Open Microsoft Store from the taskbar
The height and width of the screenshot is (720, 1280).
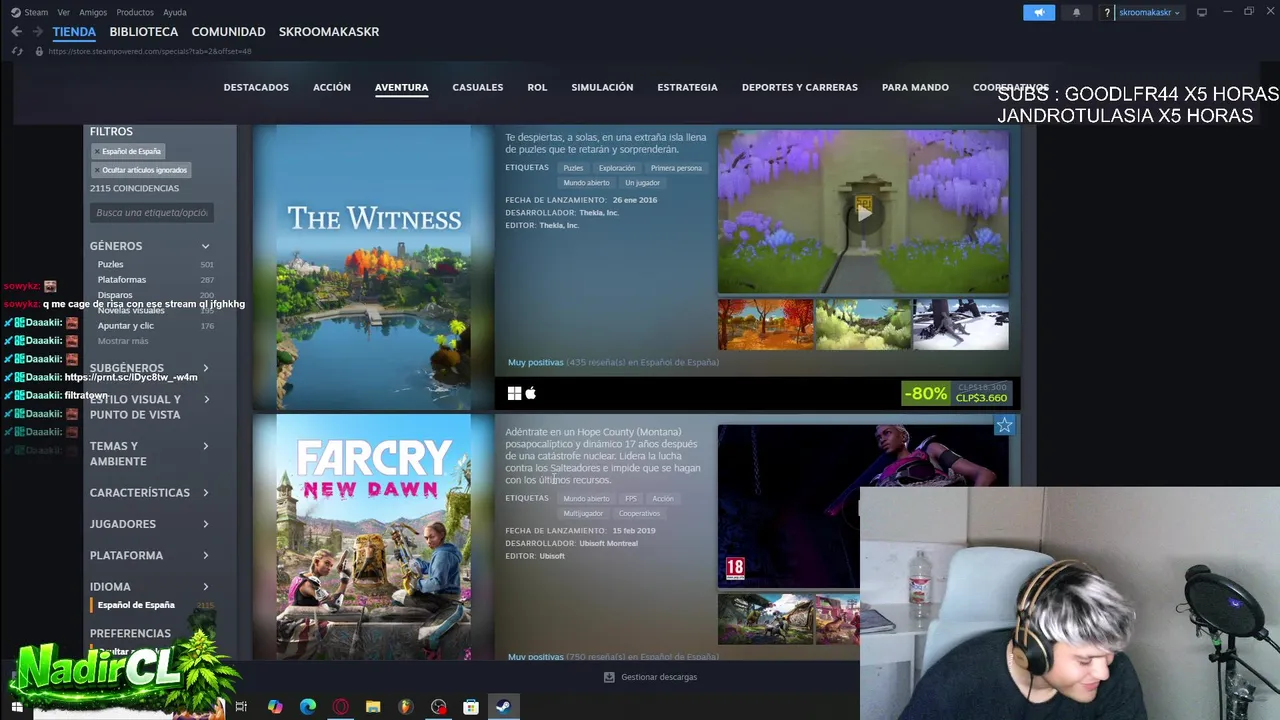(x=471, y=707)
